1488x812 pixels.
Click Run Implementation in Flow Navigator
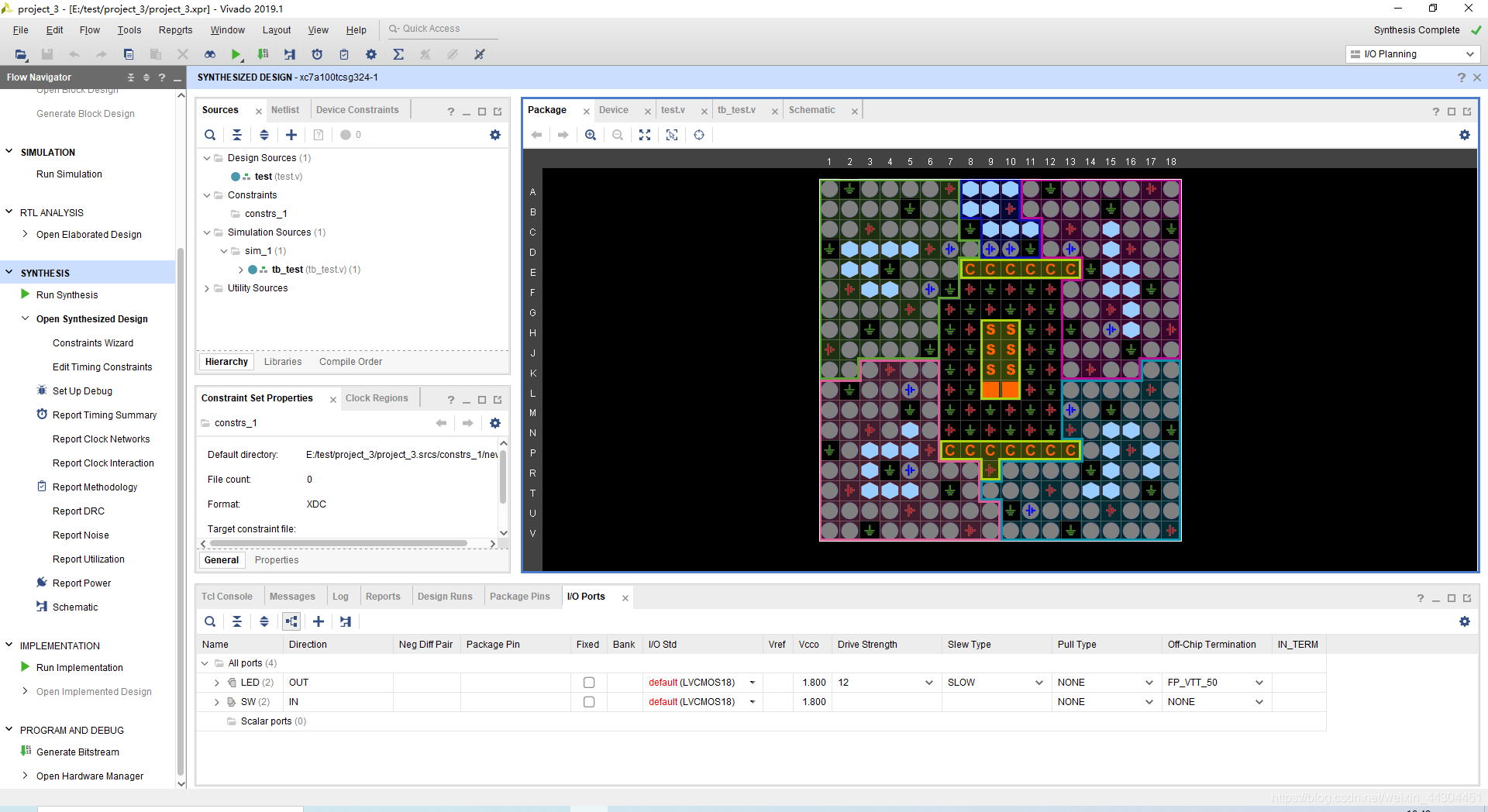pos(79,668)
